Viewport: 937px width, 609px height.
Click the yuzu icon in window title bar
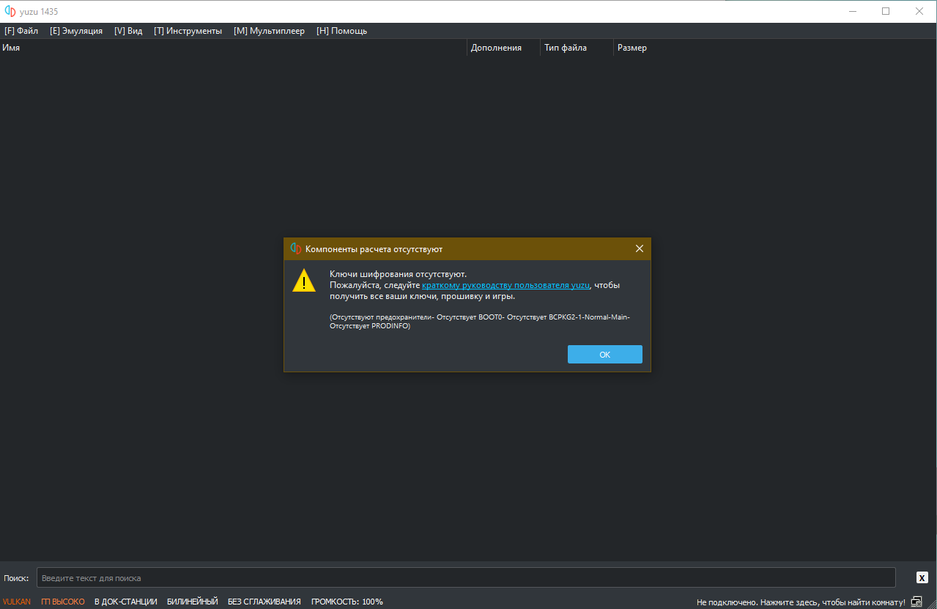pos(10,11)
